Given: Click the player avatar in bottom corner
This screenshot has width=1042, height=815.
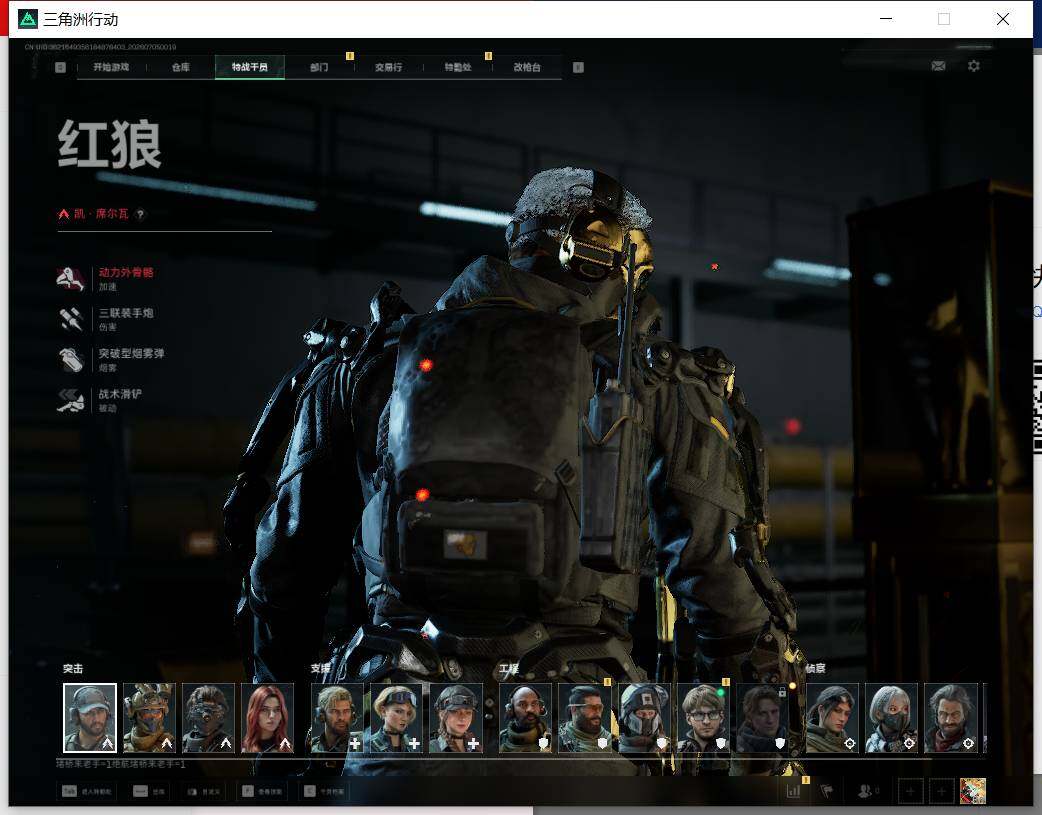Looking at the screenshot, I should pos(973,791).
